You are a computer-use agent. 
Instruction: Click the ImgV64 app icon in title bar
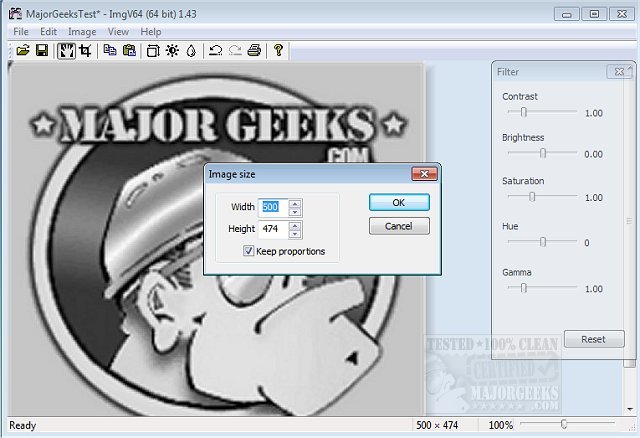[x=15, y=13]
